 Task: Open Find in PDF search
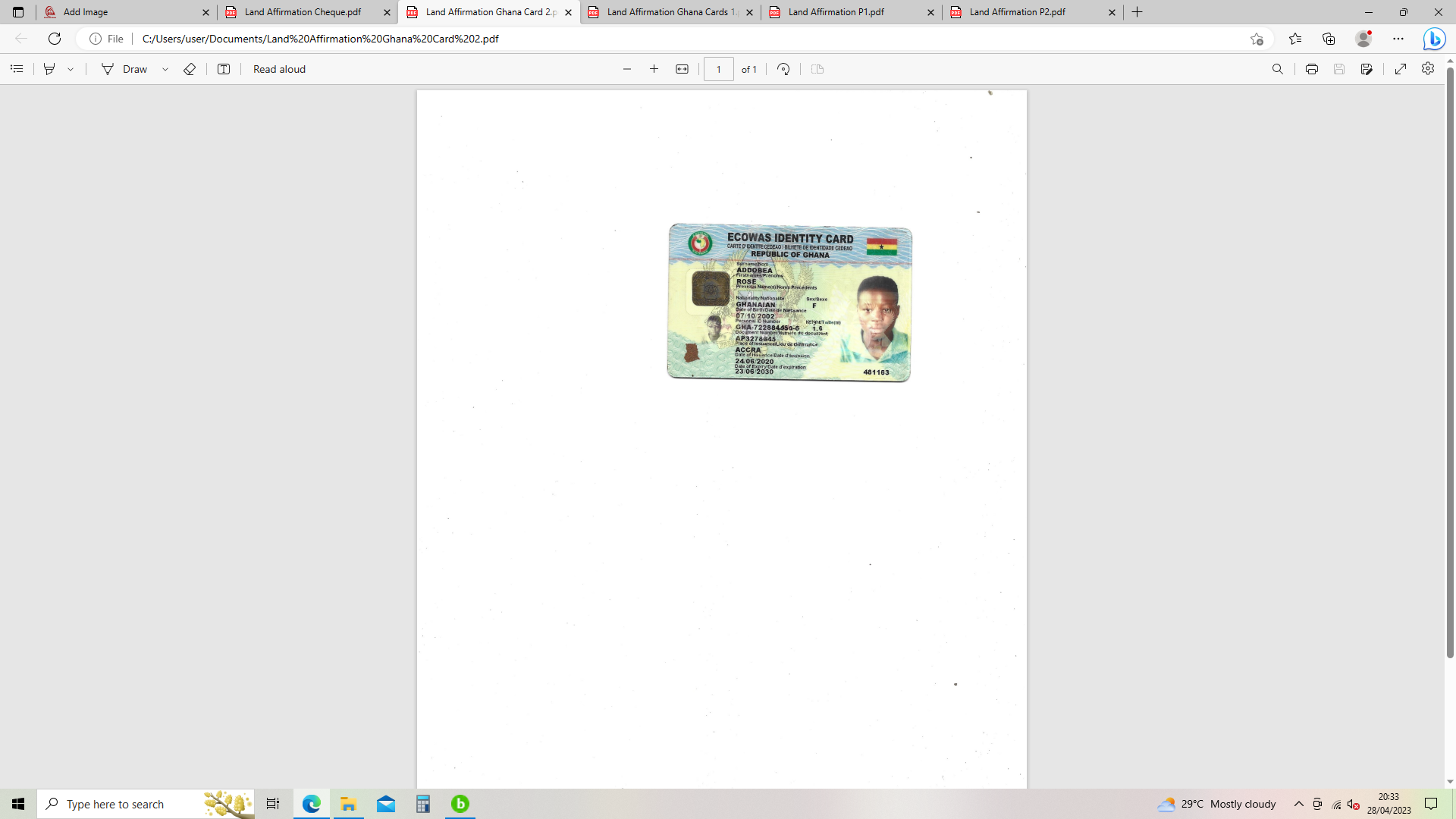(x=1278, y=69)
